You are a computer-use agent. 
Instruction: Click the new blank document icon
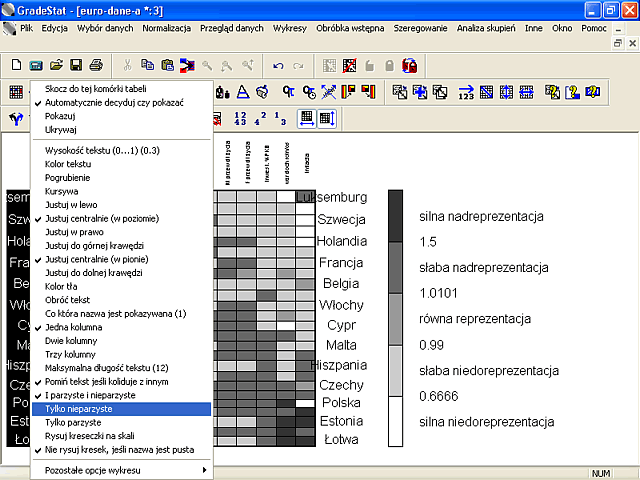coord(16,65)
